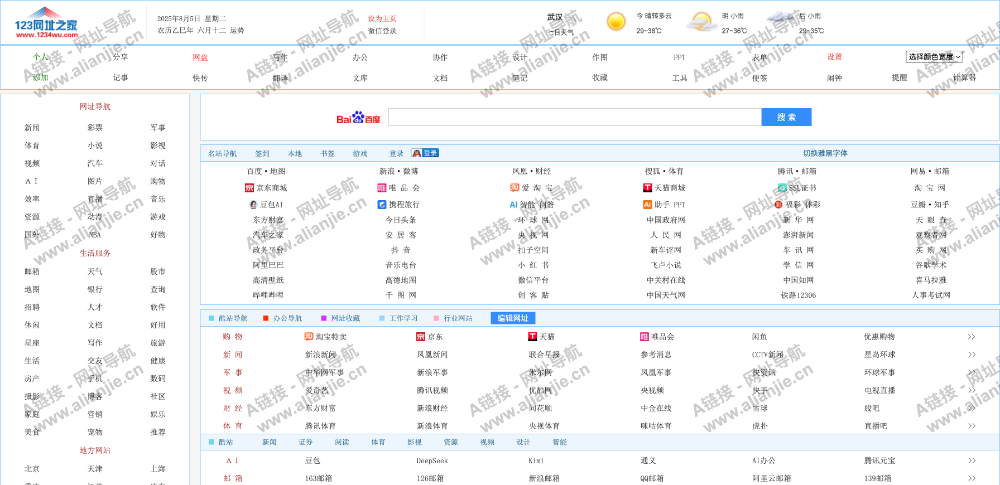The image size is (1000, 485).
Task: Open 人事考试网 link
Action: [931, 295]
